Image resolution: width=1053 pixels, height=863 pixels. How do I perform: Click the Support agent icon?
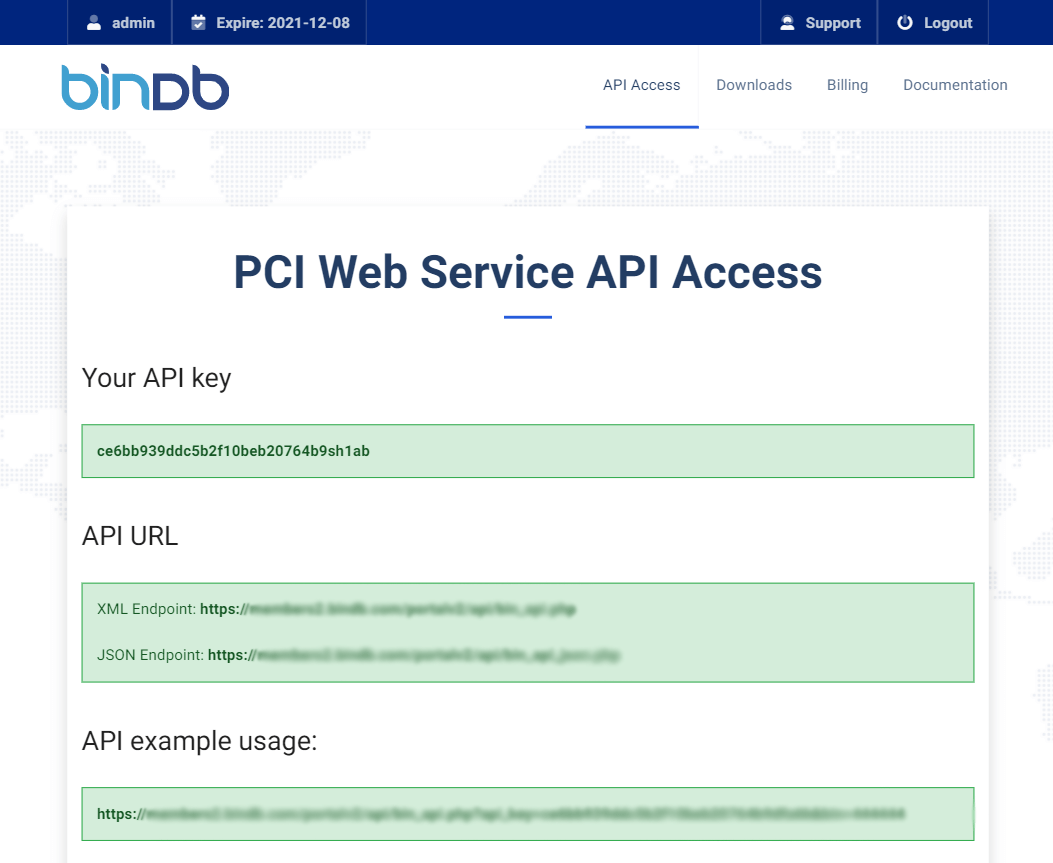(x=787, y=23)
